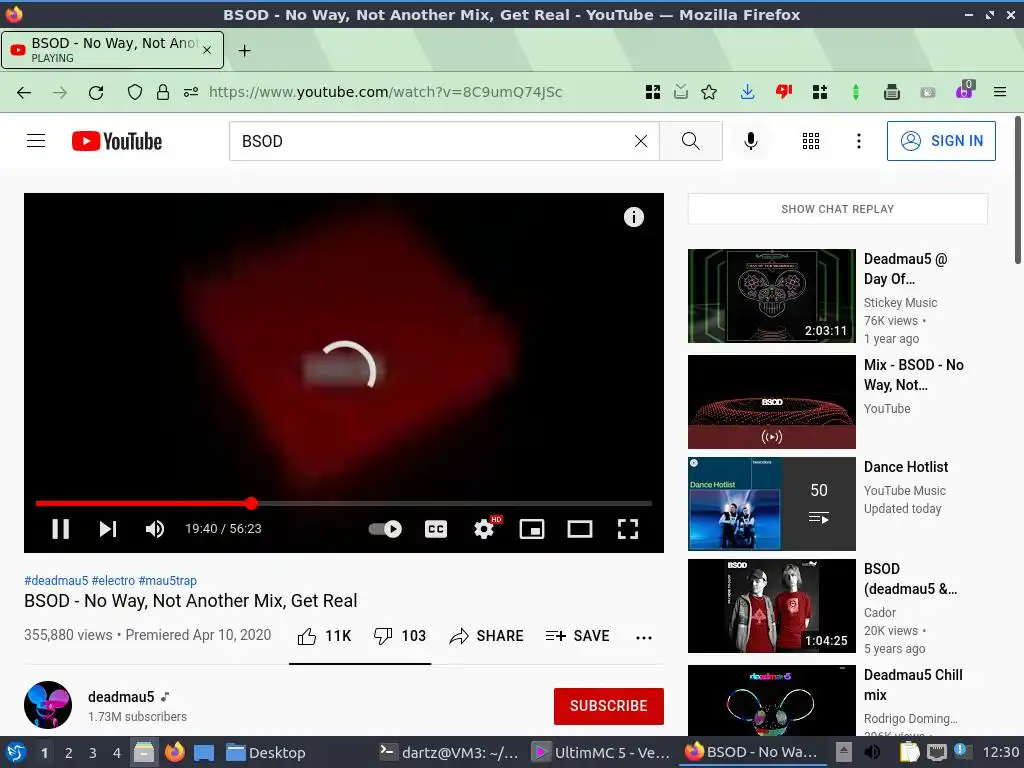Screen dimensions: 1024x768
Task: Switch to workspace 4
Action: (x=117, y=753)
